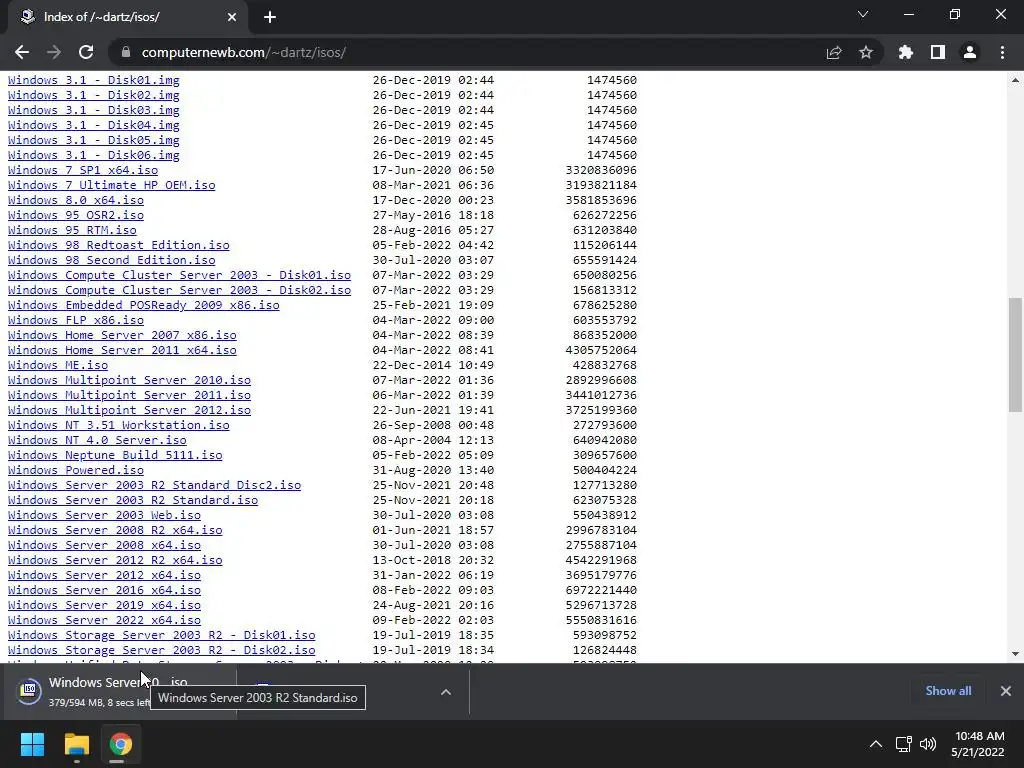Image resolution: width=1024 pixels, height=768 pixels.
Task: Open Windows NT 3.51 Workstation.iso
Action: click(119, 426)
